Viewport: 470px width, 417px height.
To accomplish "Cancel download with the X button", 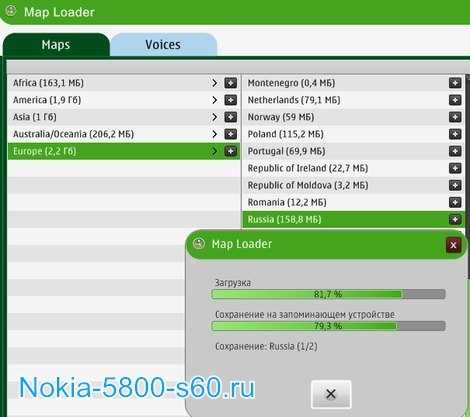I will coord(331,394).
